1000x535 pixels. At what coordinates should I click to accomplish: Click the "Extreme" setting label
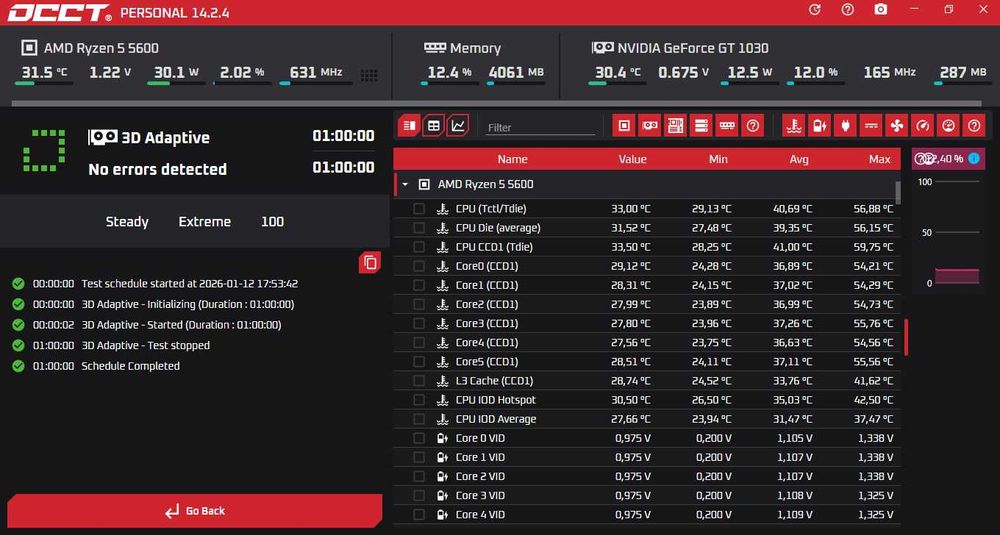pyautogui.click(x=205, y=222)
